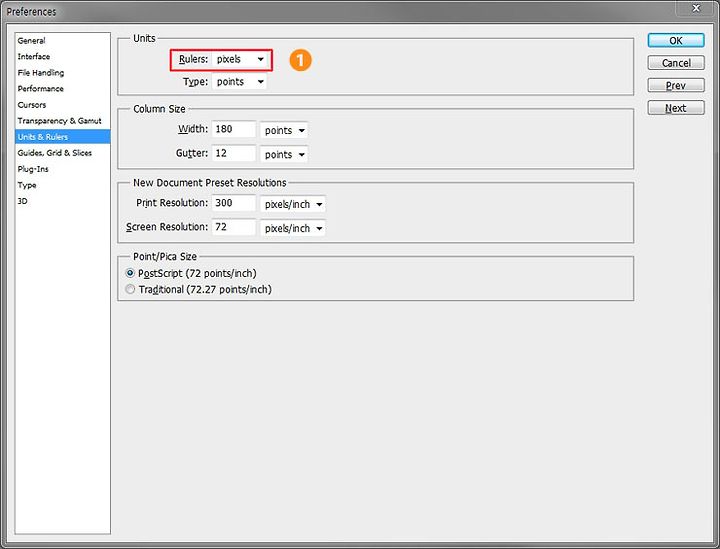Open the Plug-Ins preferences category
The width and height of the screenshot is (720, 549).
click(62, 169)
